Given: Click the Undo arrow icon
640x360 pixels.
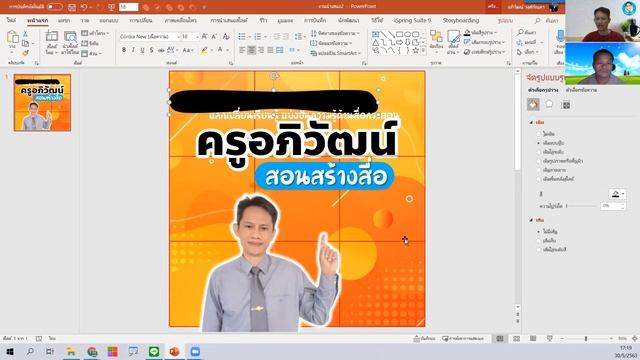Looking at the screenshot, I should 84,7.
